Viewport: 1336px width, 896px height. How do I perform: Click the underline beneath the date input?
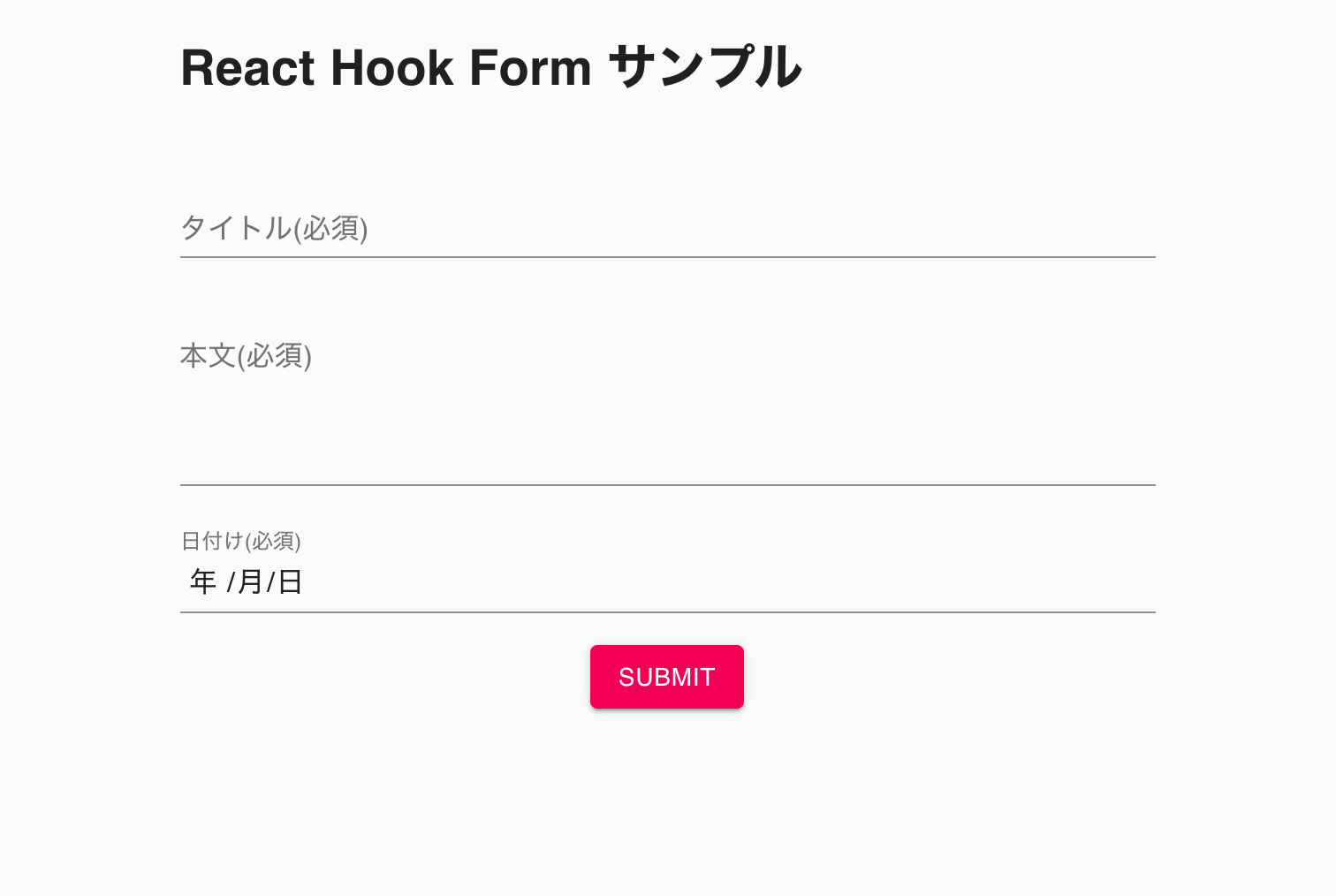point(667,611)
